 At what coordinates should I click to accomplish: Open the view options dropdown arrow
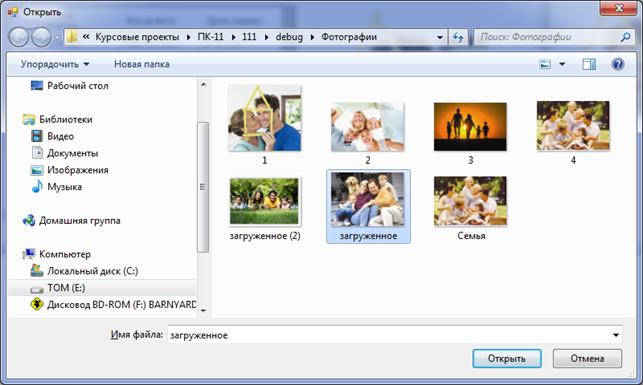[x=562, y=64]
